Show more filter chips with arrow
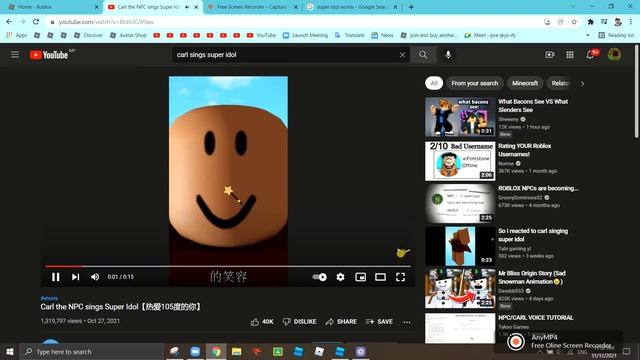Image resolution: width=640 pixels, height=360 pixels. coord(582,84)
